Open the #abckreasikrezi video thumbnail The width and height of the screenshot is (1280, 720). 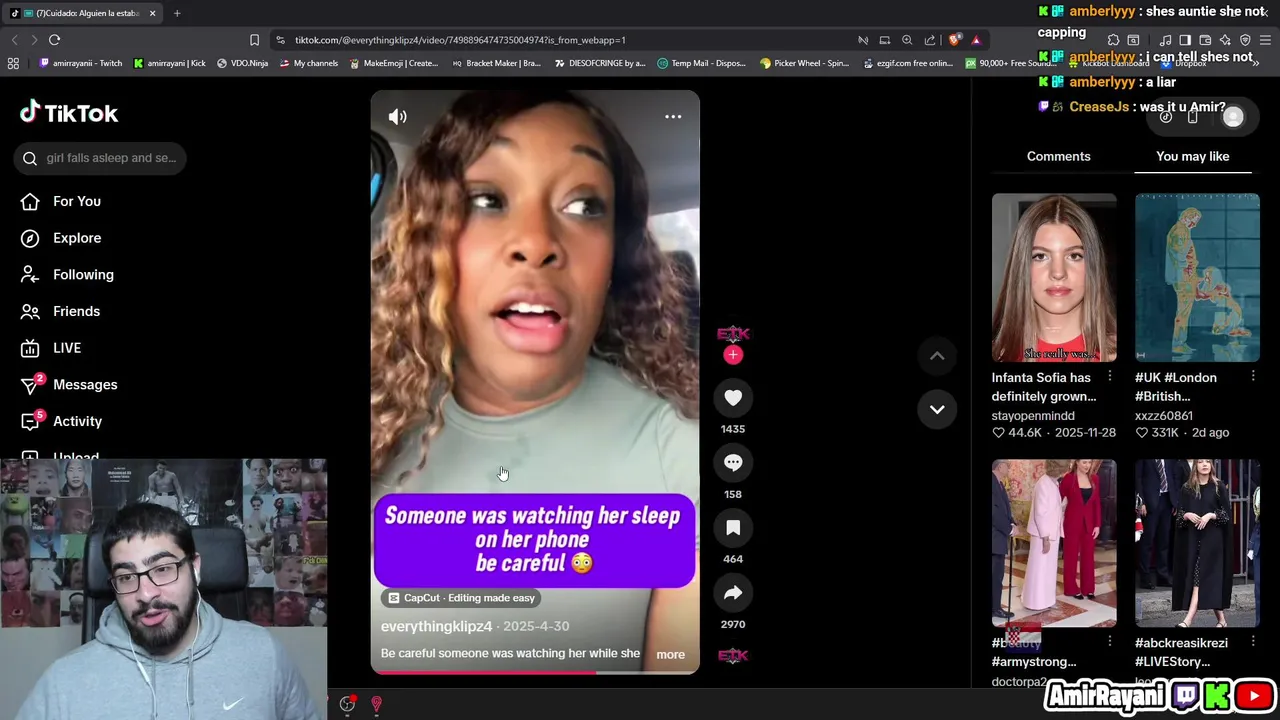[1197, 543]
